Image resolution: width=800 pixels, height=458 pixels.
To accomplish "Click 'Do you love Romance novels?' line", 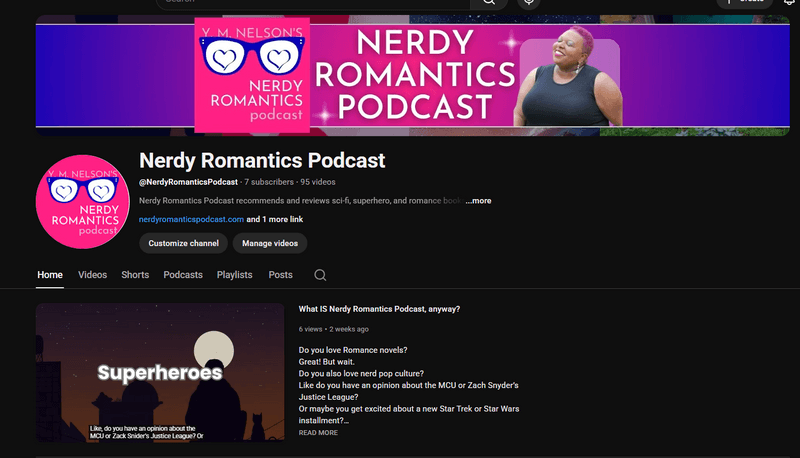I will (x=353, y=350).
